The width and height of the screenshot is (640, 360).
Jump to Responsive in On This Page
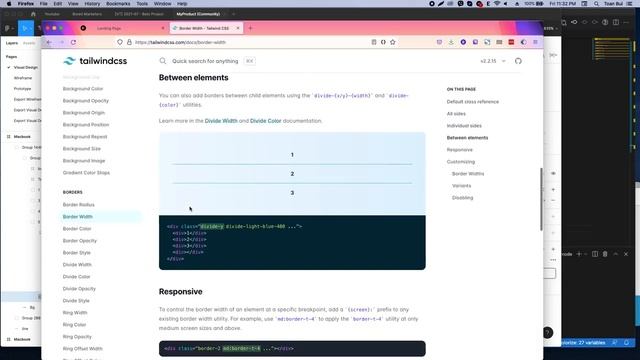[x=460, y=150]
